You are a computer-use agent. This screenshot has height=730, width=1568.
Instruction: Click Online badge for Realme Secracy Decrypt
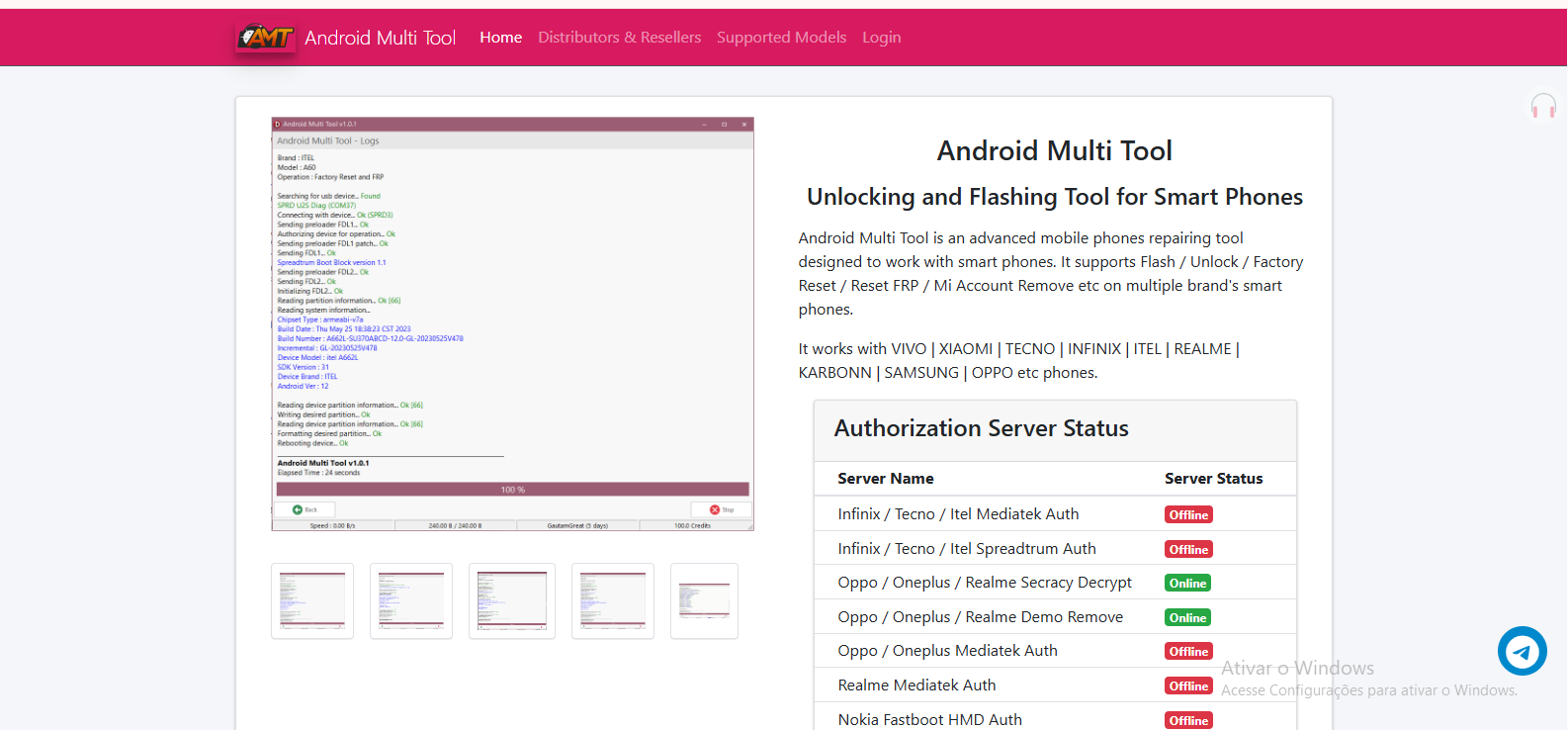click(1187, 584)
